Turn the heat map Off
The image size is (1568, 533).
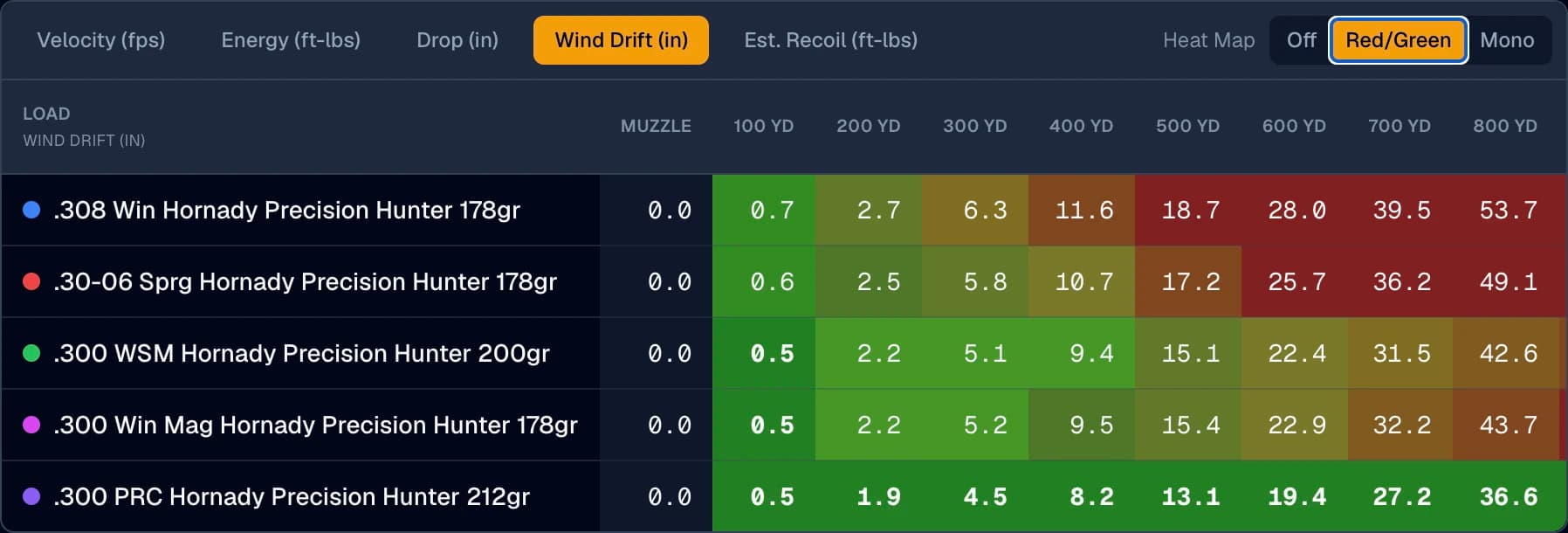[1301, 40]
